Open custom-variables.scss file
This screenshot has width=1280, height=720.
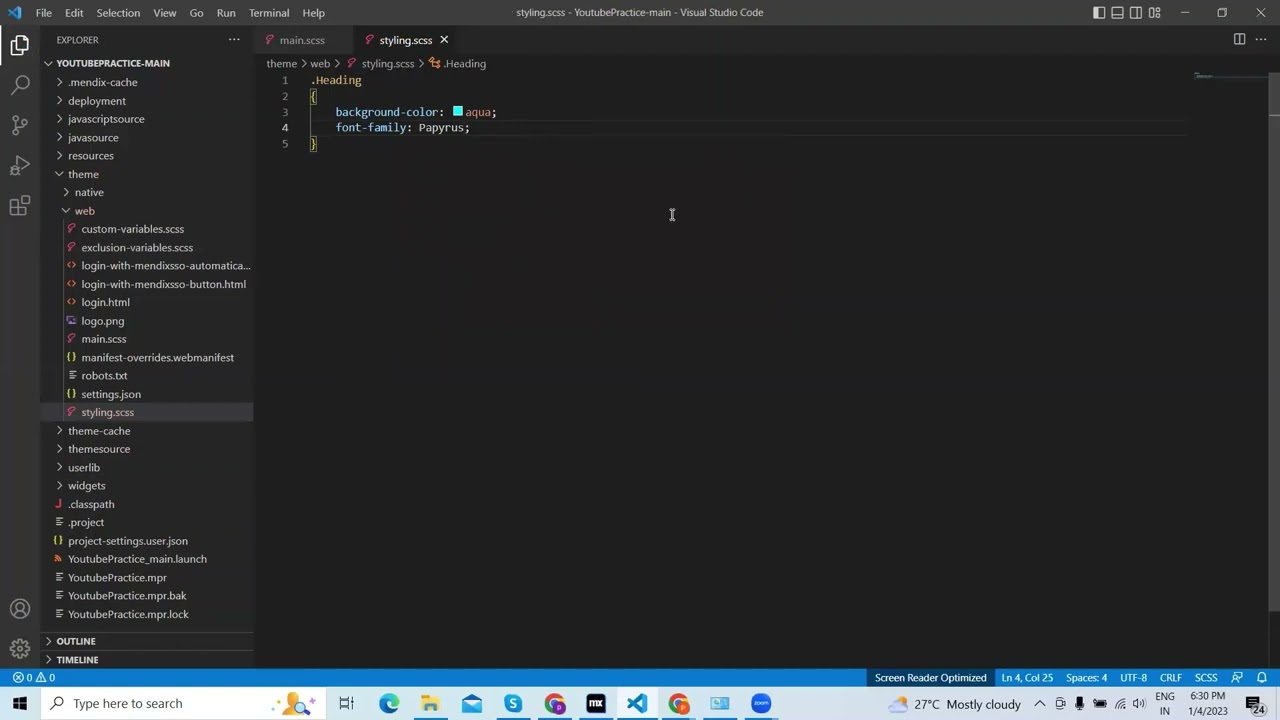point(132,229)
